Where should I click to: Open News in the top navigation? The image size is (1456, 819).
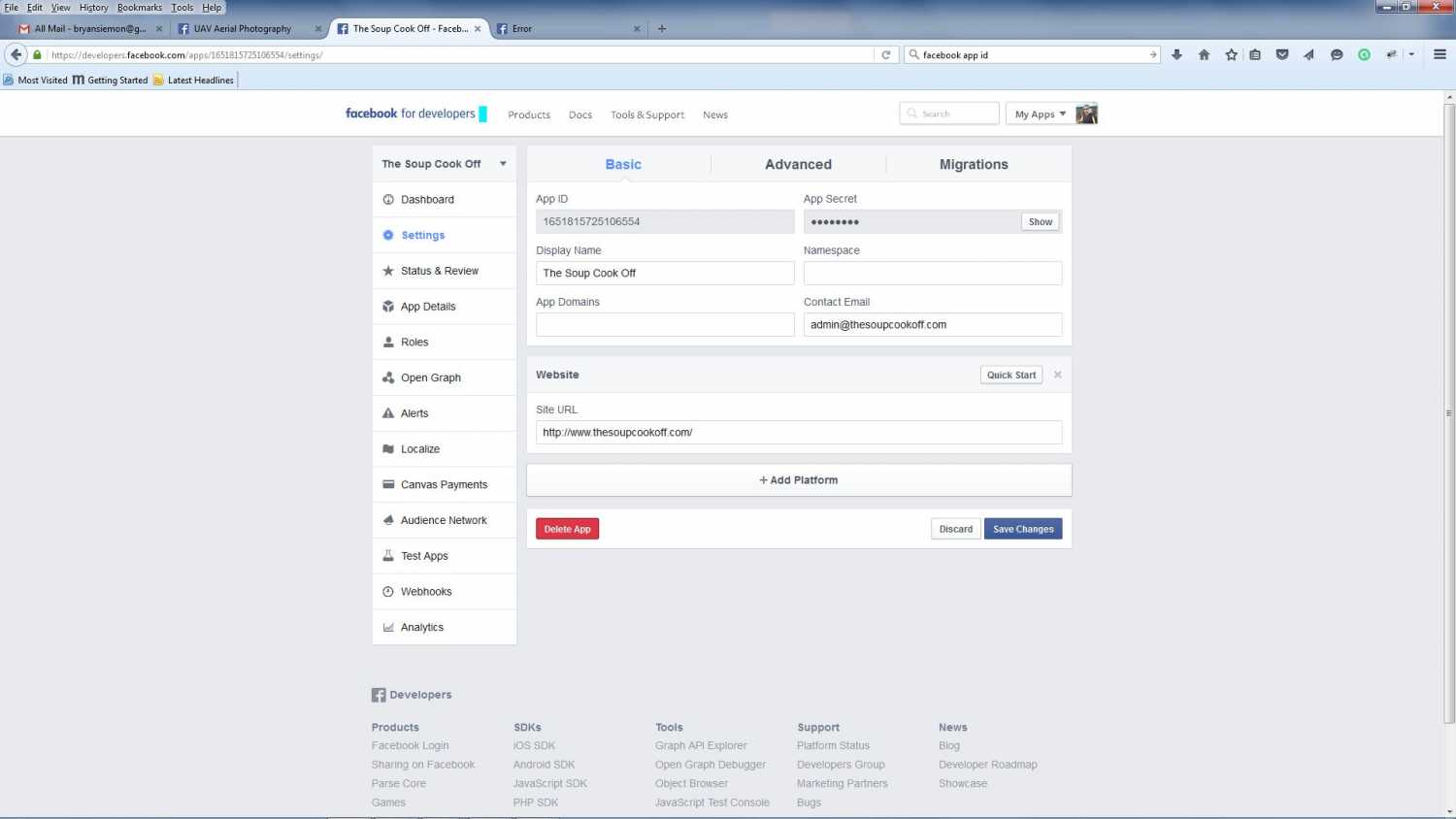pyautogui.click(x=715, y=115)
